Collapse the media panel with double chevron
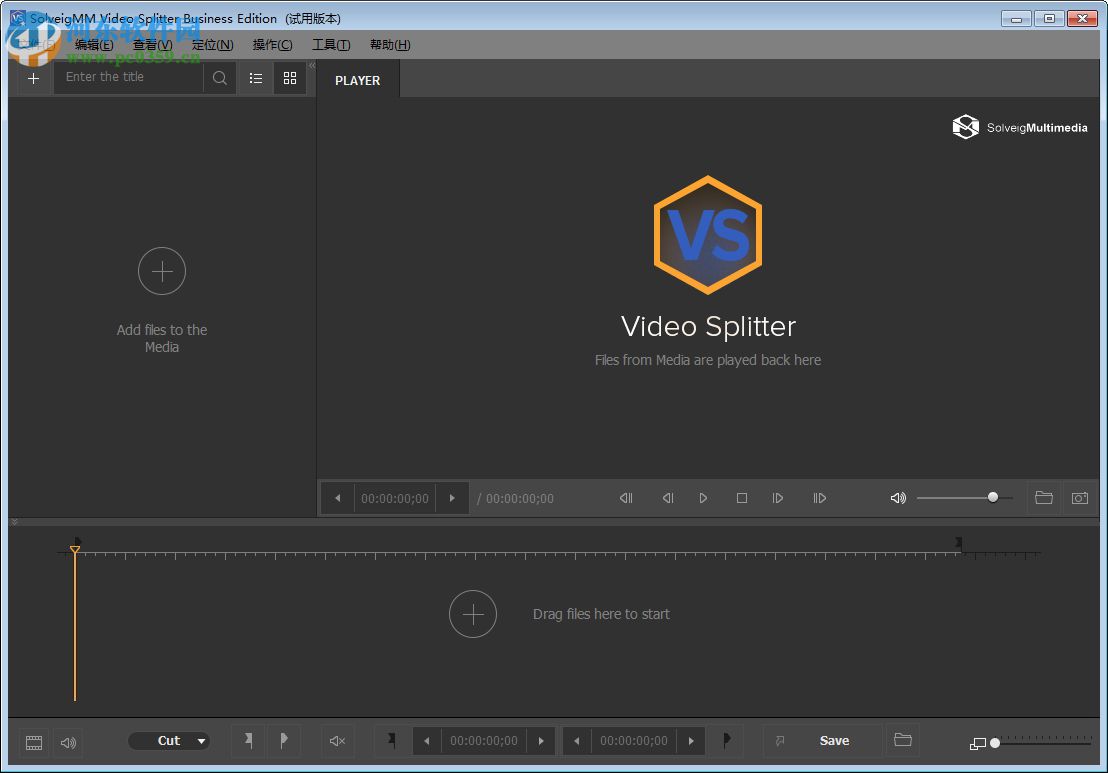The height and width of the screenshot is (773, 1108). pyautogui.click(x=311, y=66)
